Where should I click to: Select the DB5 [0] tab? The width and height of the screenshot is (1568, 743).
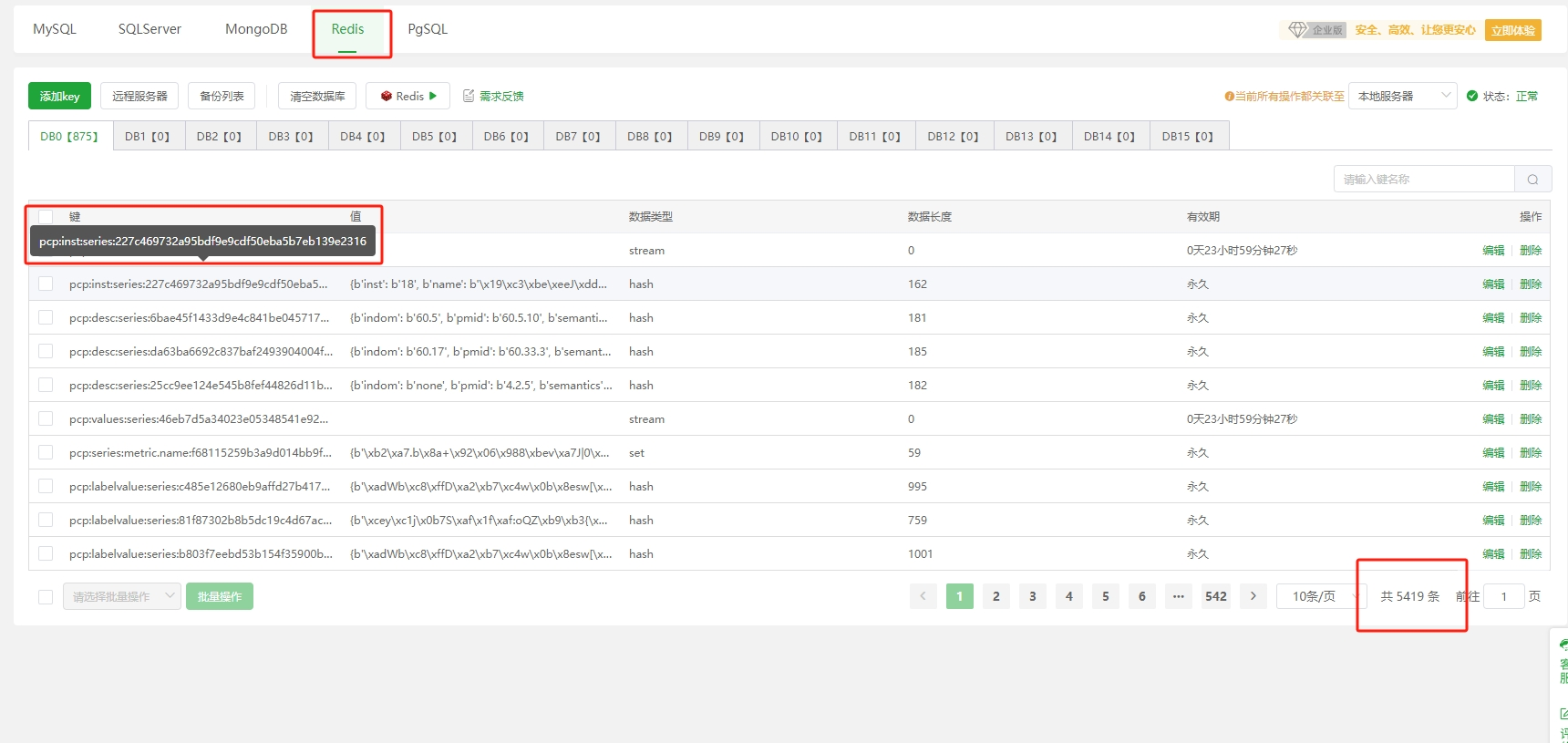pos(435,136)
